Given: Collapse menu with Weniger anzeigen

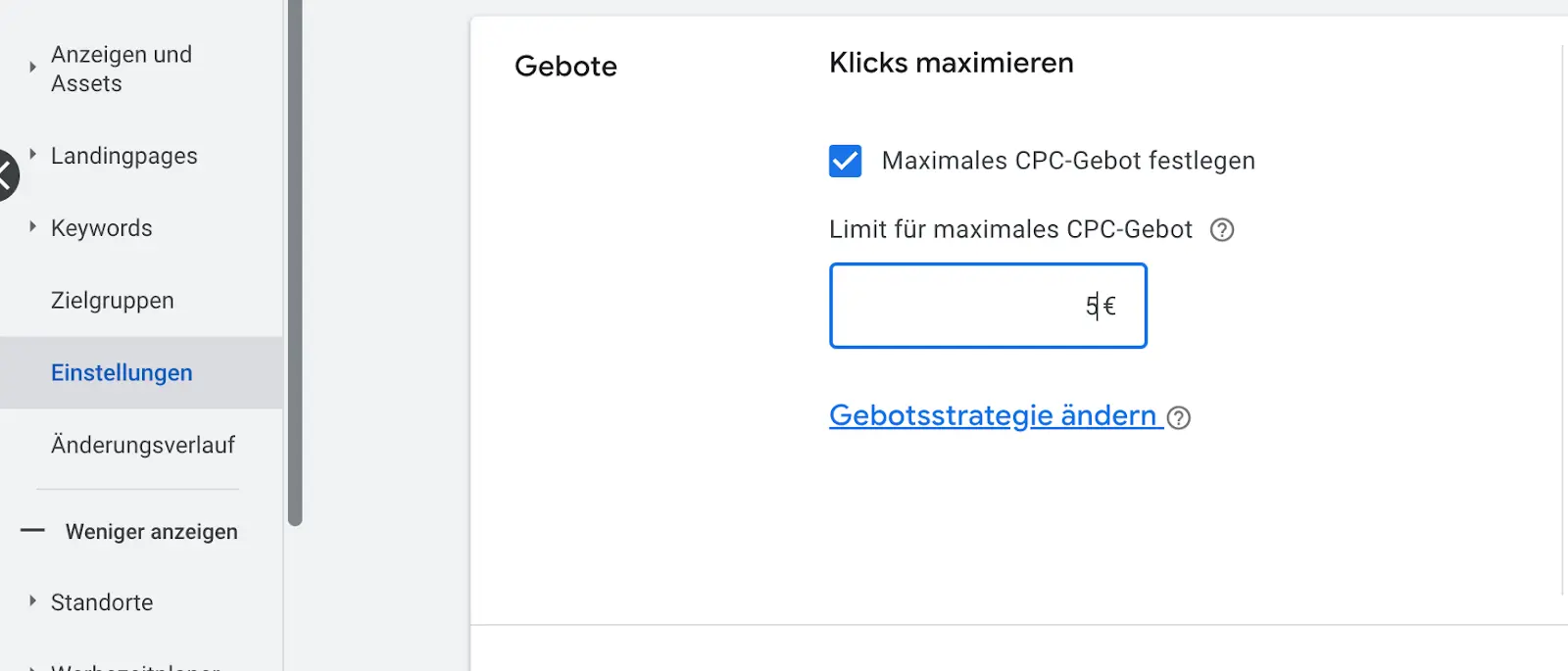Looking at the screenshot, I should coord(152,532).
